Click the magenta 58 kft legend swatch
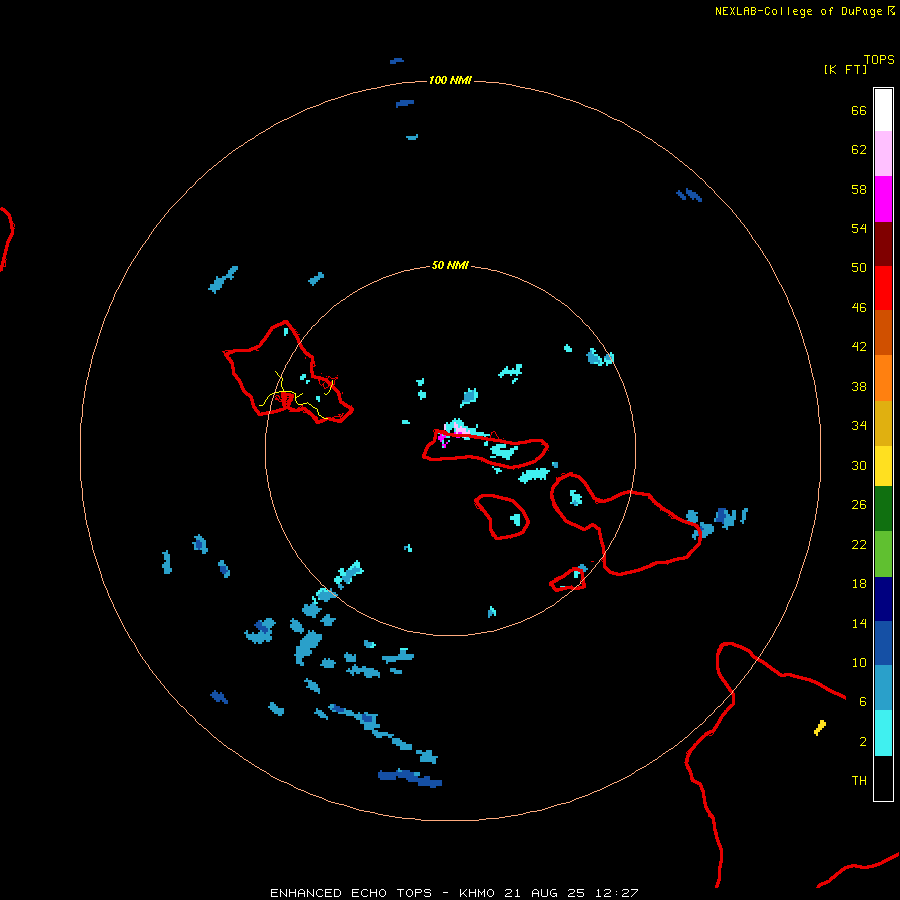This screenshot has width=900, height=900. [x=883, y=199]
